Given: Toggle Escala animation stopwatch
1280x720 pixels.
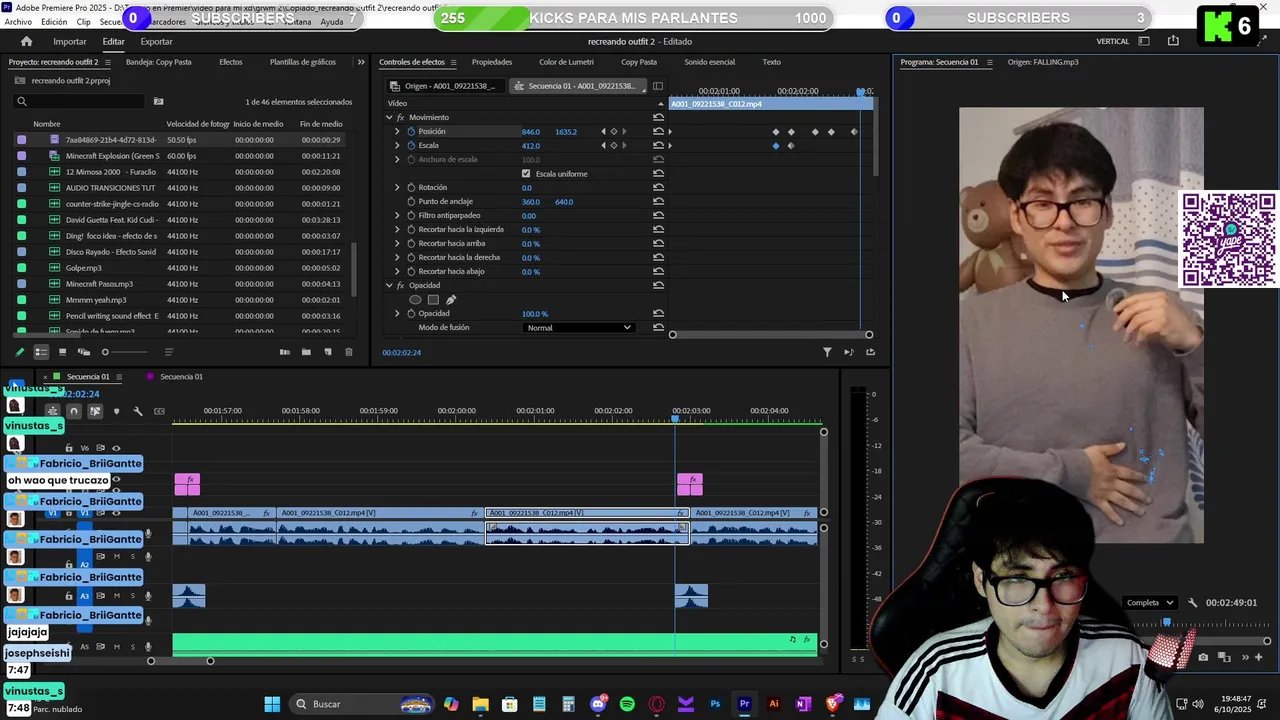Looking at the screenshot, I should tap(411, 146).
